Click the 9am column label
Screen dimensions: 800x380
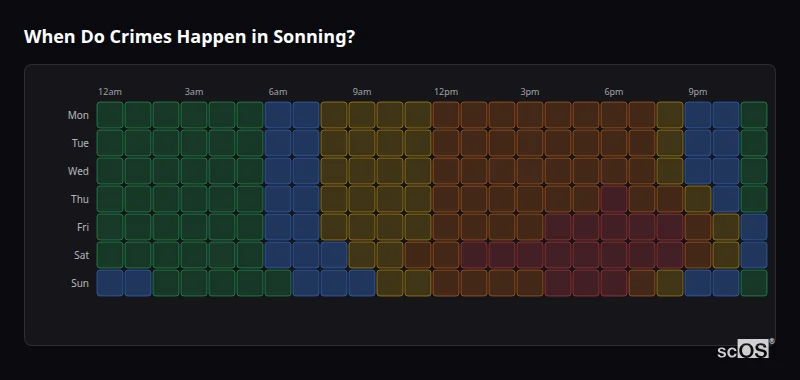[x=362, y=92]
